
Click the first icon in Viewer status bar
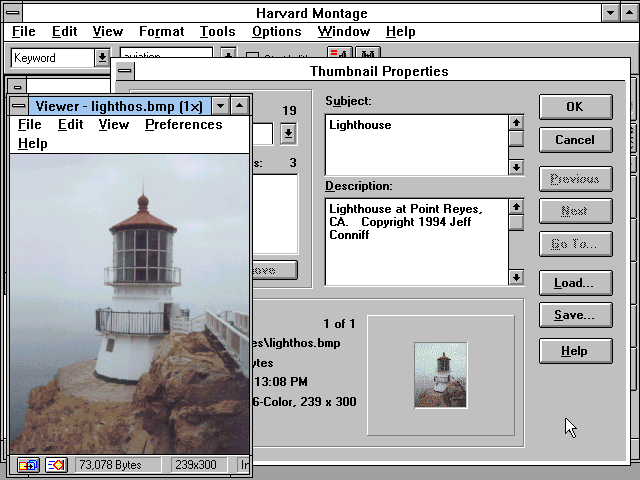point(27,465)
